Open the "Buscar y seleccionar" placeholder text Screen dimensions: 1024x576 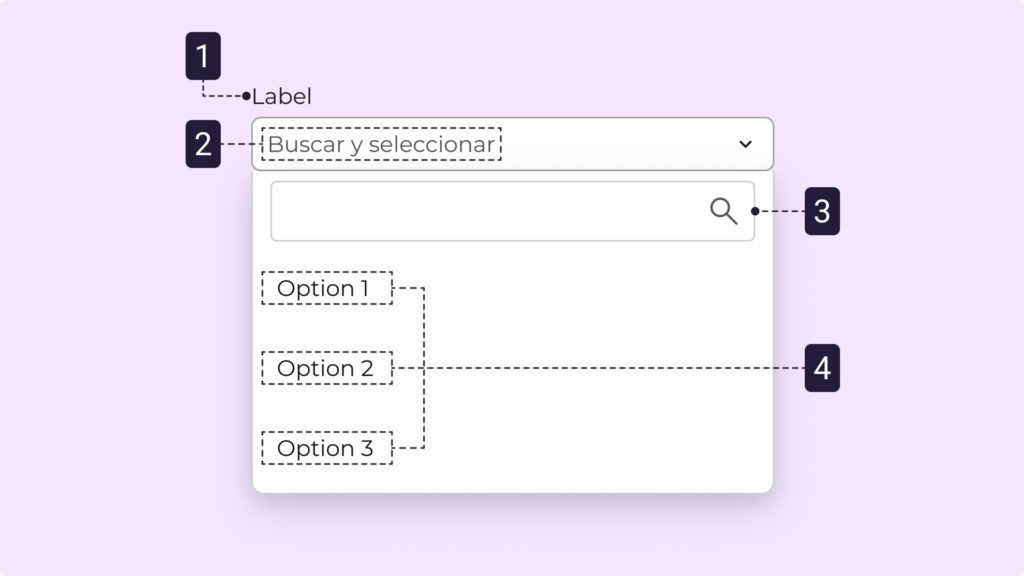click(x=381, y=144)
